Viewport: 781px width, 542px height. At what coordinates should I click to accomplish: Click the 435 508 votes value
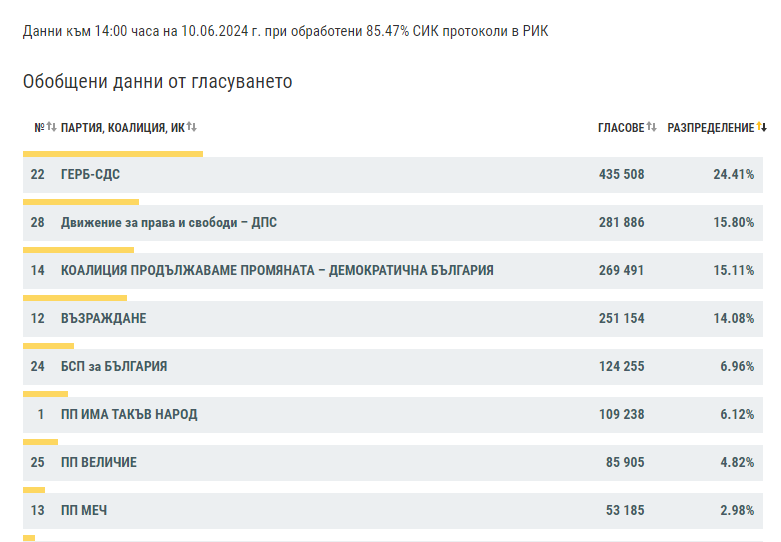click(x=621, y=175)
